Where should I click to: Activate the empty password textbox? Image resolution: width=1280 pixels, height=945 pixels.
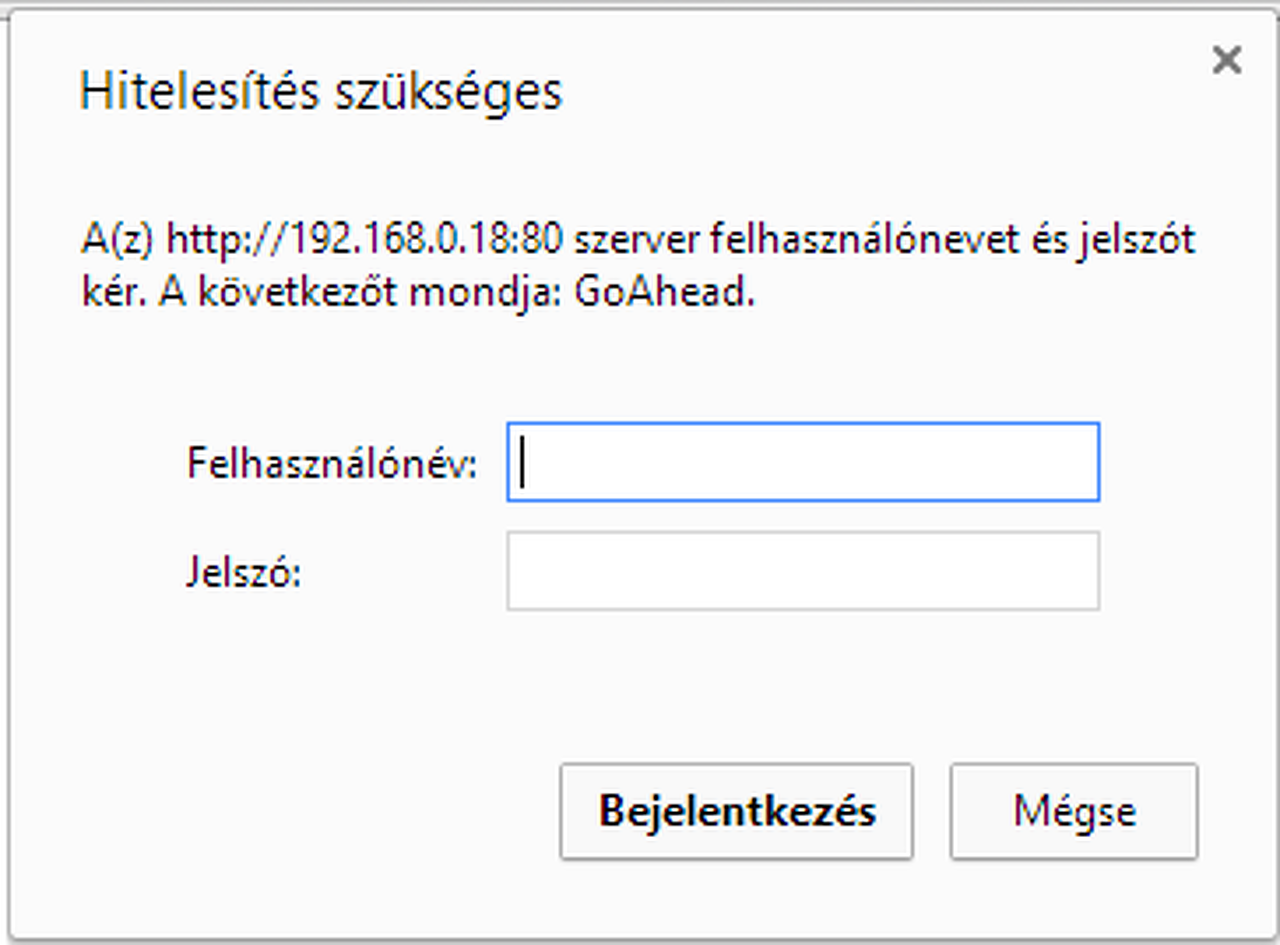click(x=803, y=570)
